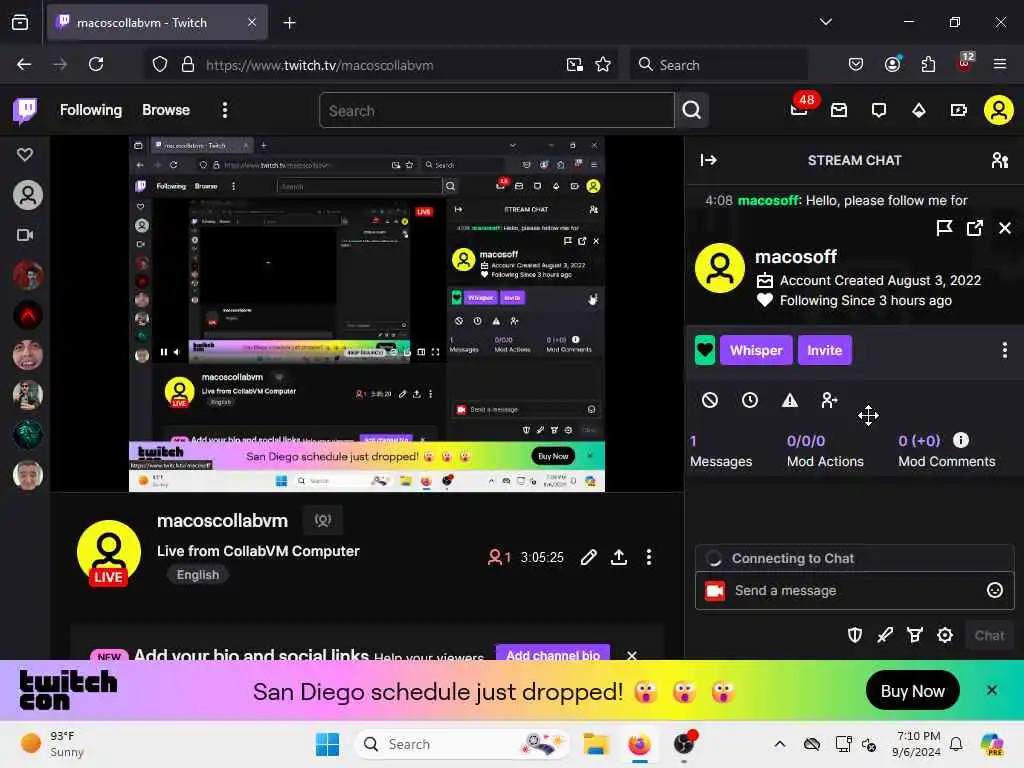1024x768 pixels.
Task: Open the stream three-dots options menu
Action: [648, 557]
